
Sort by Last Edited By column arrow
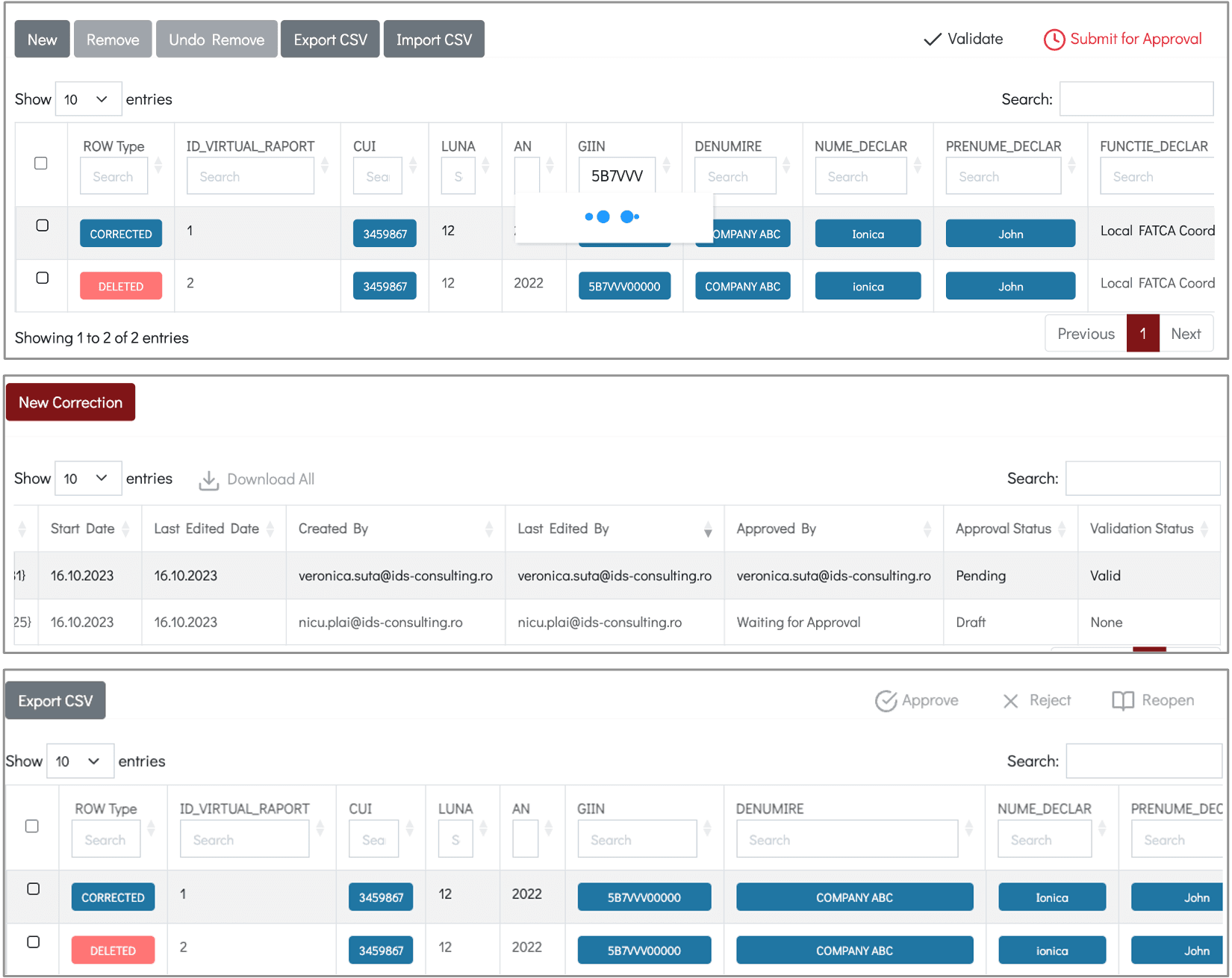point(708,529)
